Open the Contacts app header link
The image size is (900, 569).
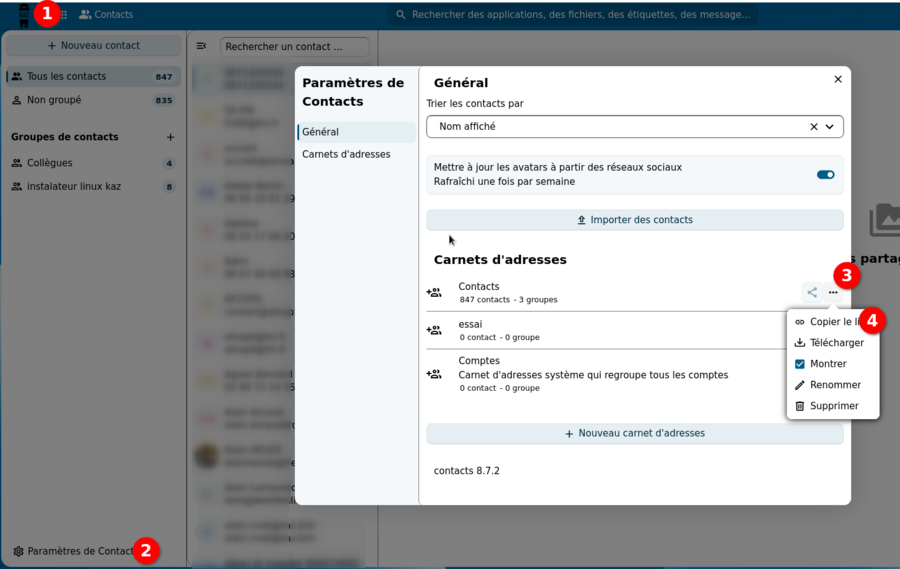106,14
